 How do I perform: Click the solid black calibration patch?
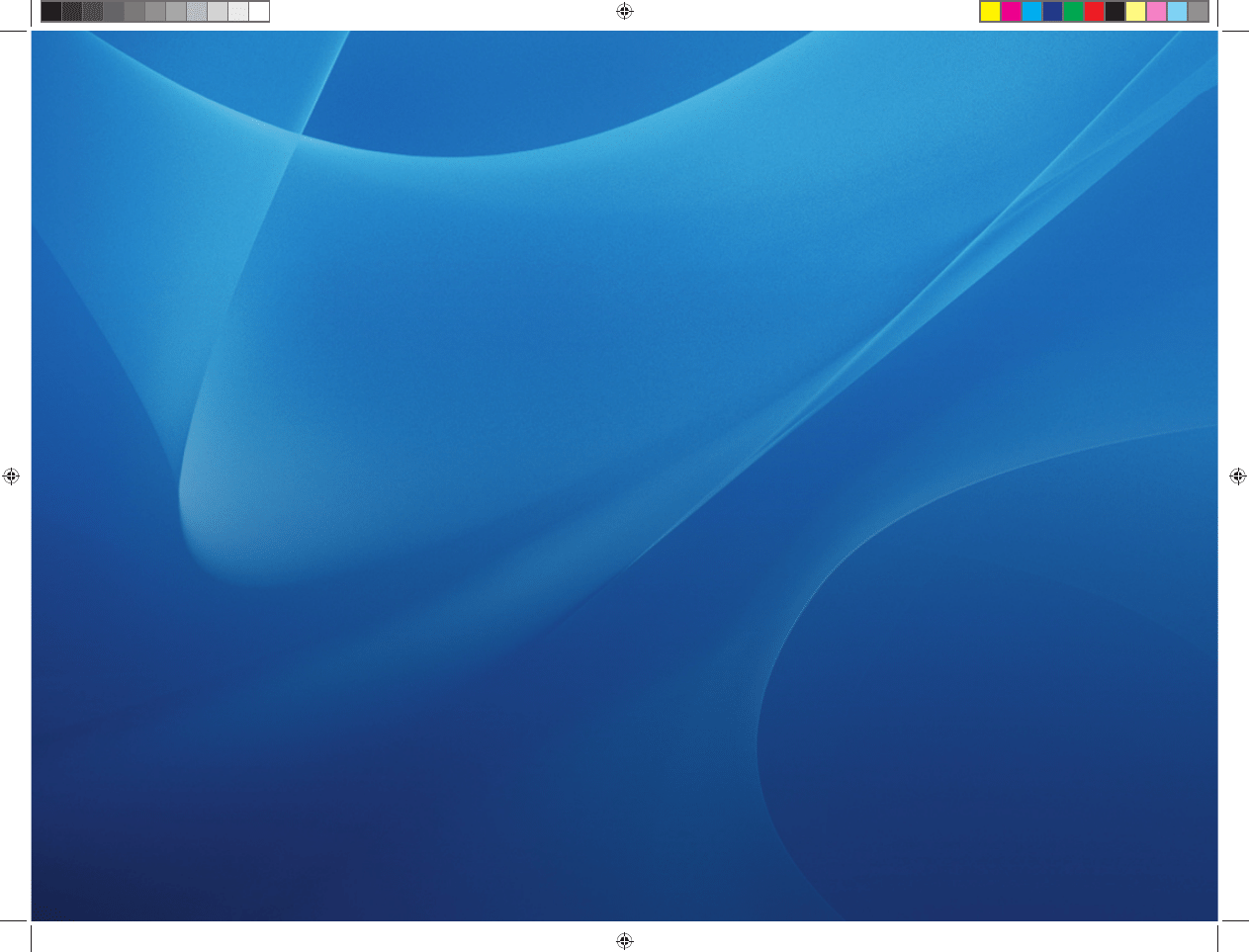pyautogui.click(x=51, y=13)
